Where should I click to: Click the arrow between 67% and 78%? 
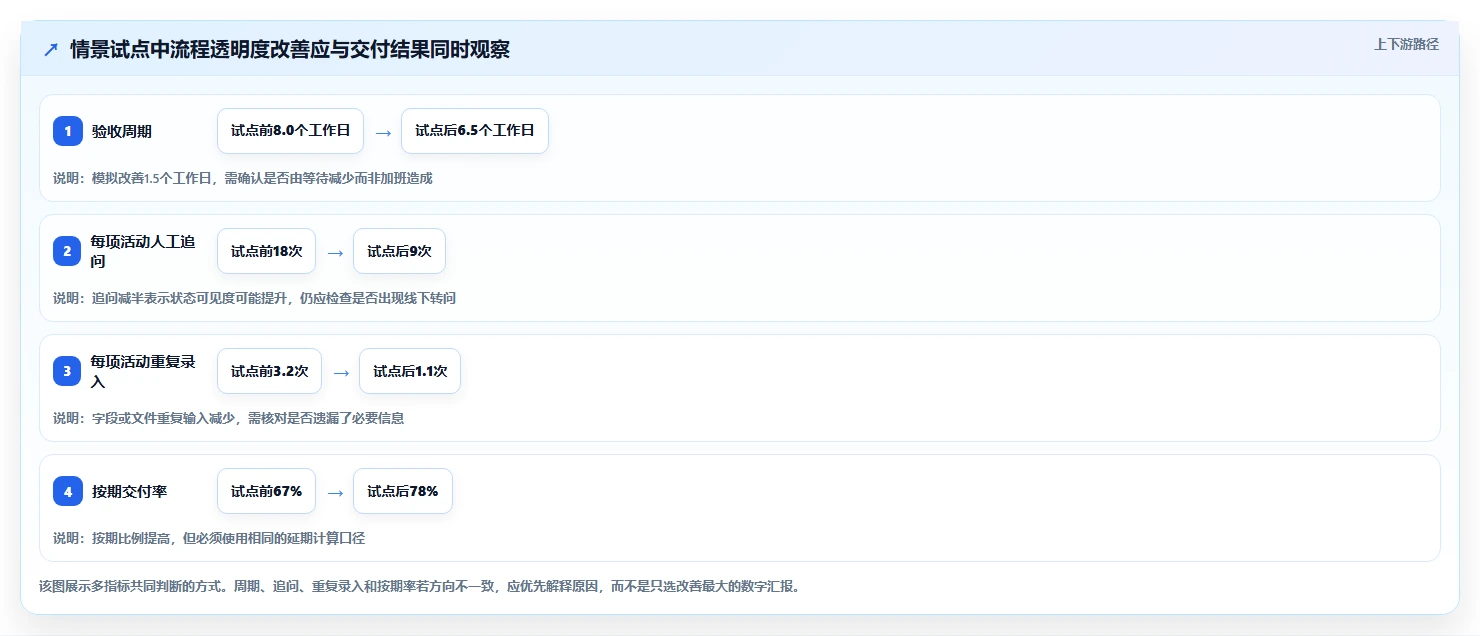[335, 492]
